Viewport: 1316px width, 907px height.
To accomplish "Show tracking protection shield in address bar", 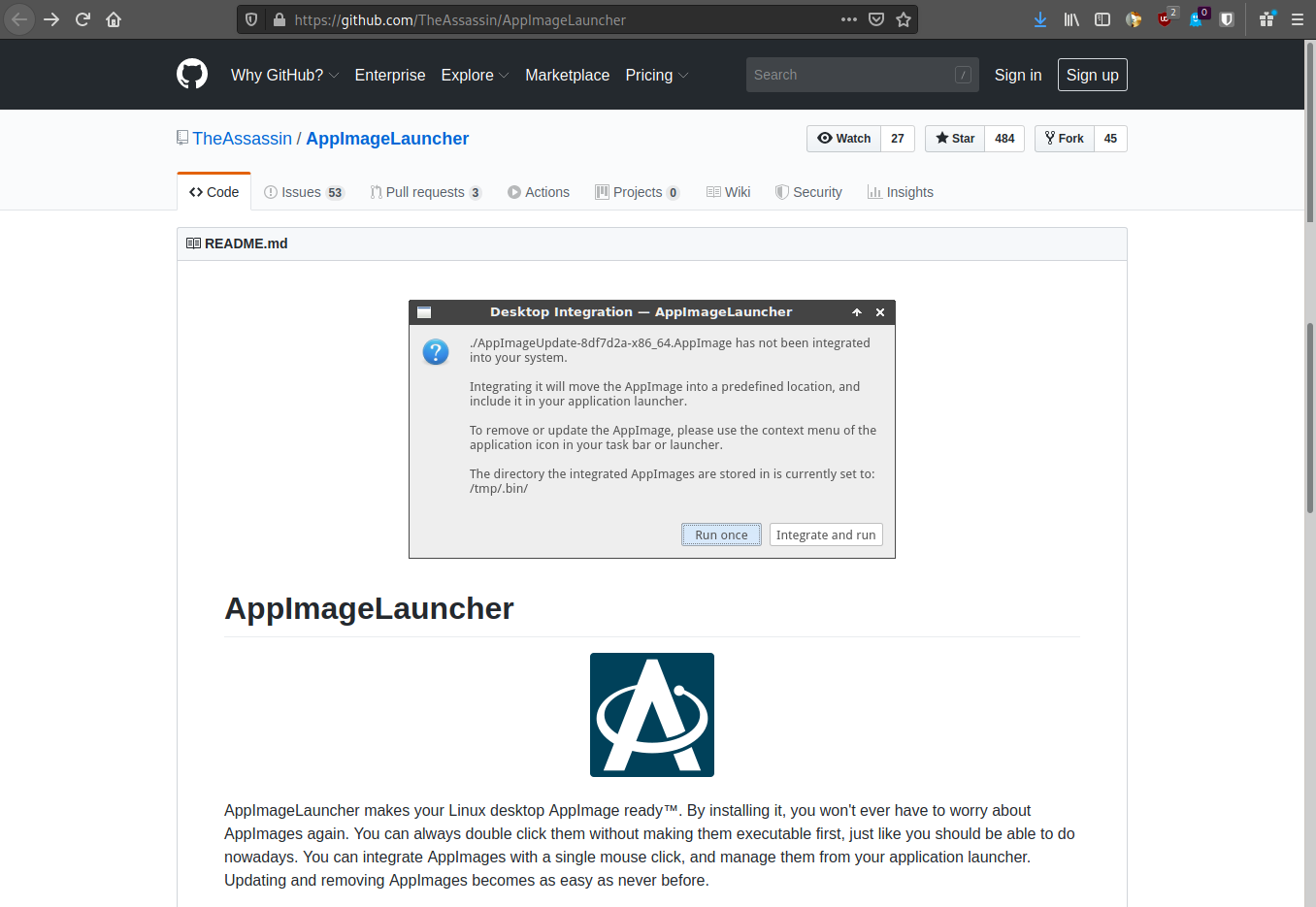I will click(251, 19).
